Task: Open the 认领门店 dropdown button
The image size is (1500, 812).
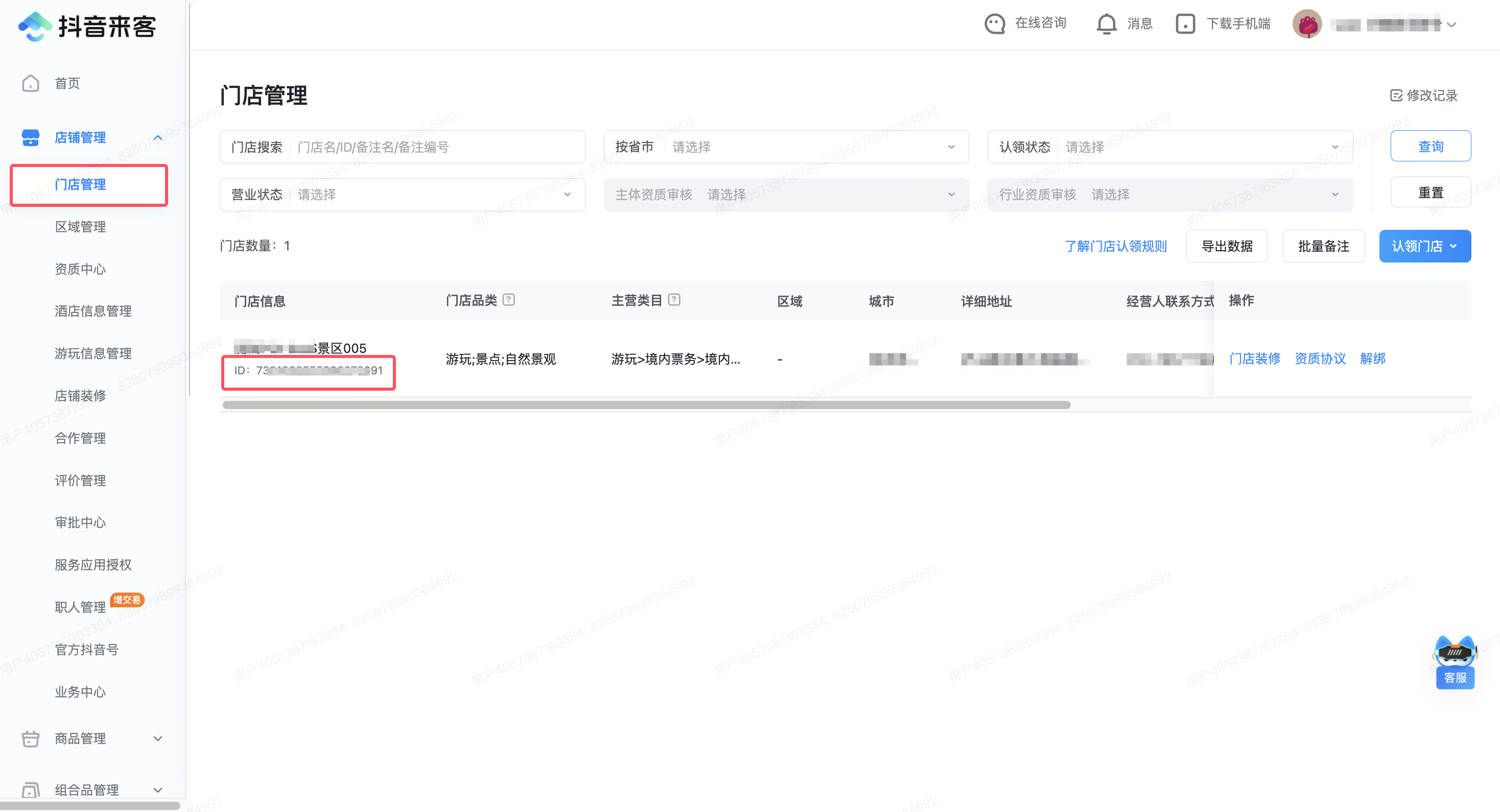Action: point(1424,246)
